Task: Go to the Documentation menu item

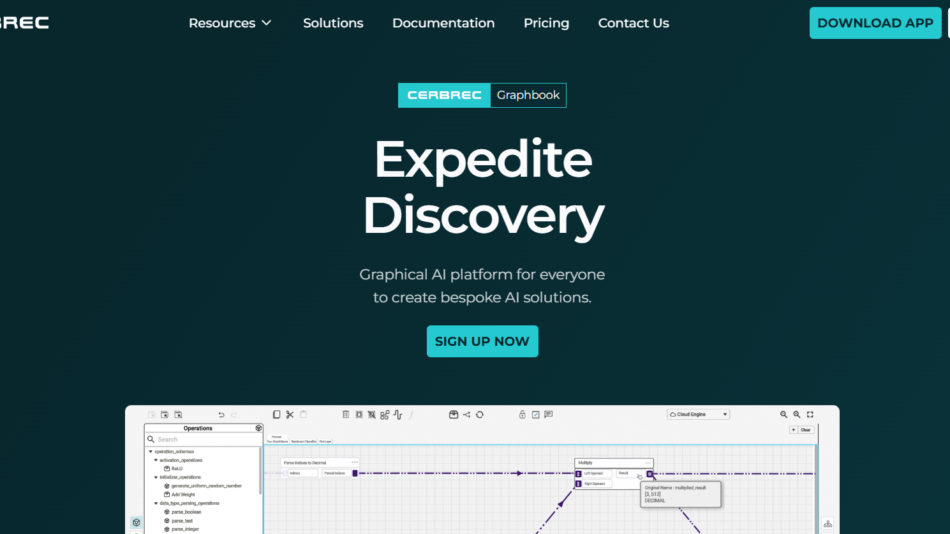Action: [x=443, y=23]
